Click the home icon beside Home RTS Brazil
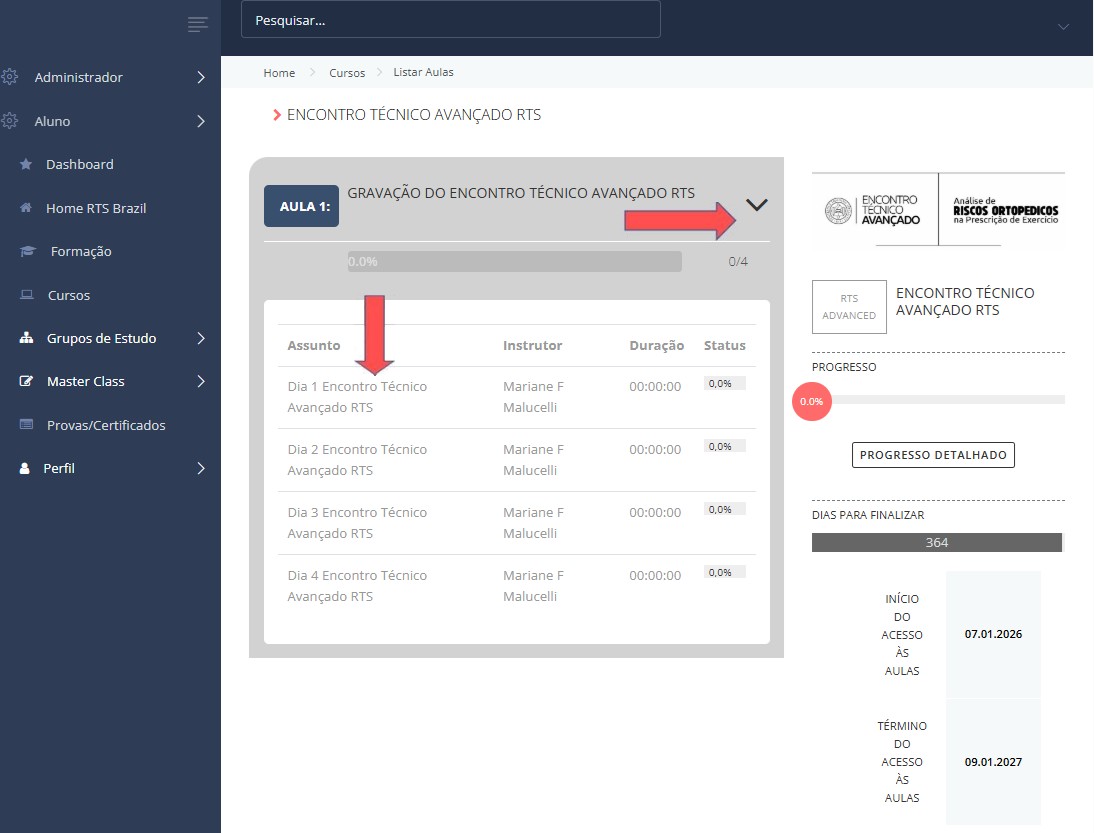1094x833 pixels. tap(26, 209)
